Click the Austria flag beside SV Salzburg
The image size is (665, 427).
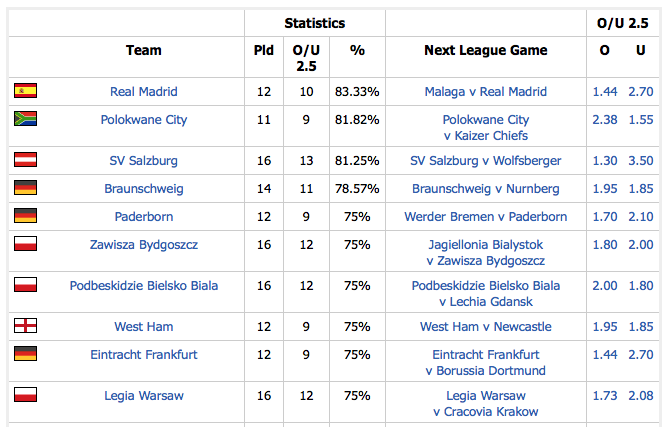(25, 160)
